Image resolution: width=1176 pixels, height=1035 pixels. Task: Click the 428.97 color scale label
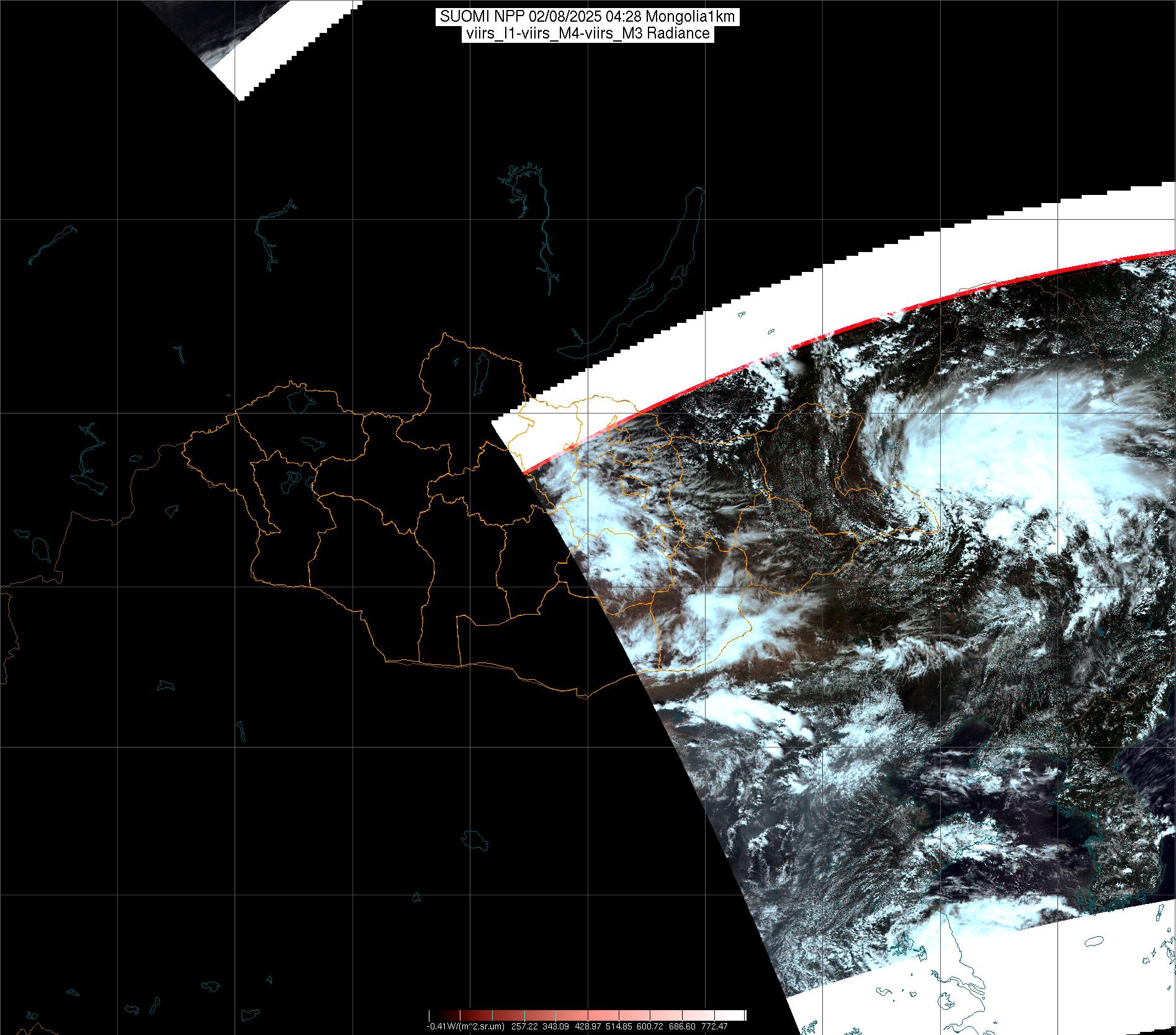[588, 1026]
